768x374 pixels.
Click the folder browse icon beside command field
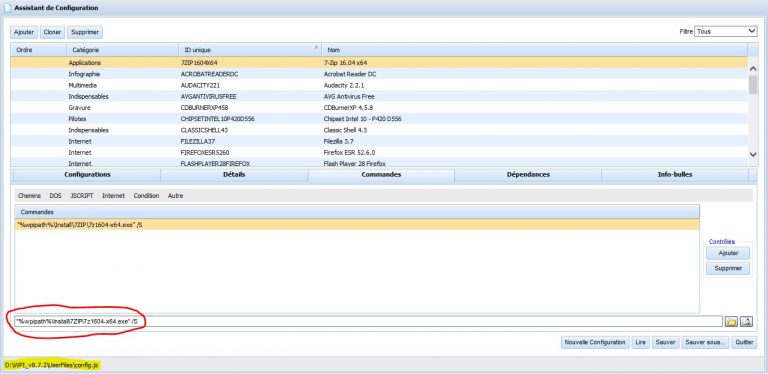click(731, 322)
